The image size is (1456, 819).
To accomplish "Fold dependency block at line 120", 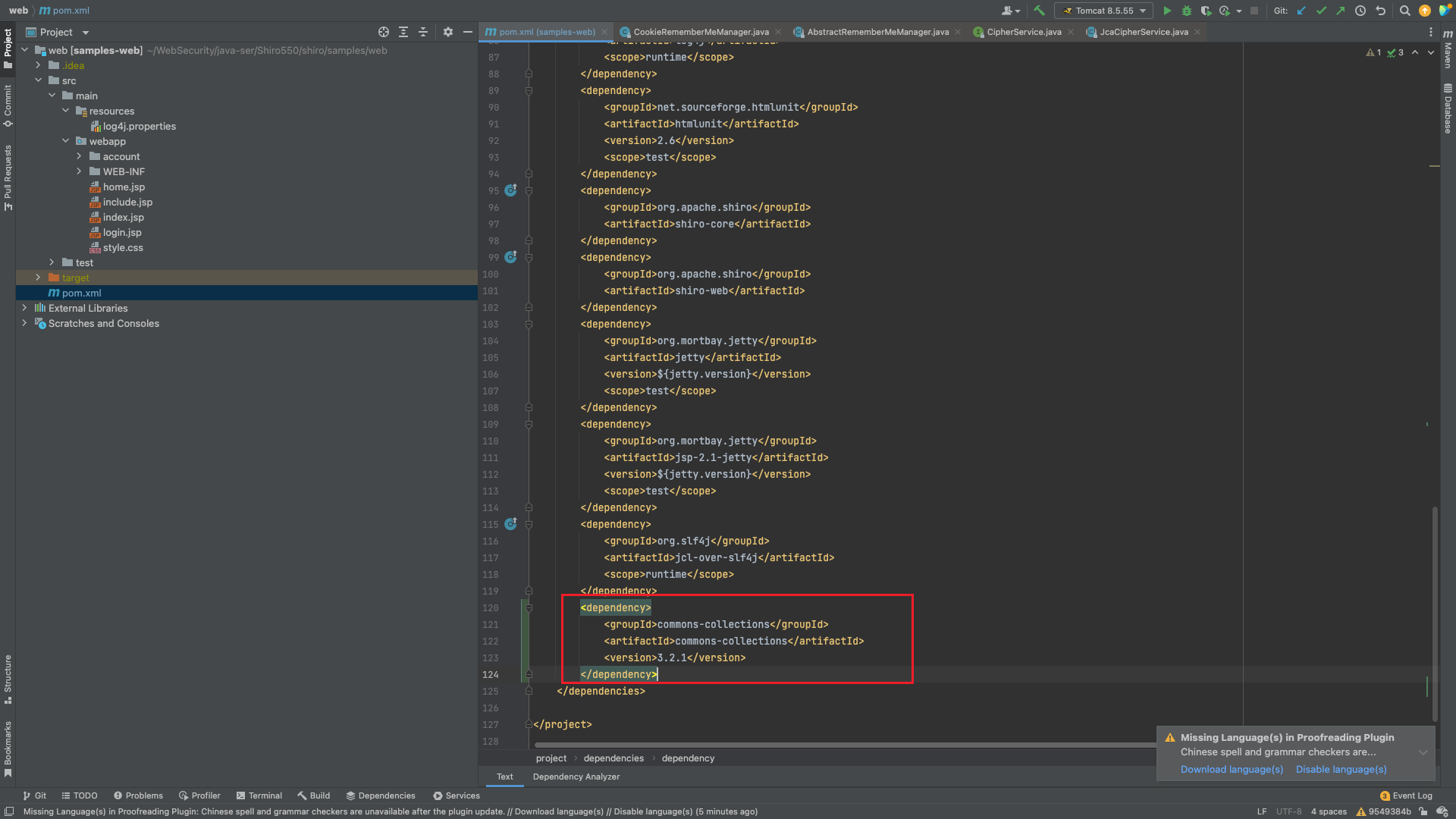I will point(529,607).
